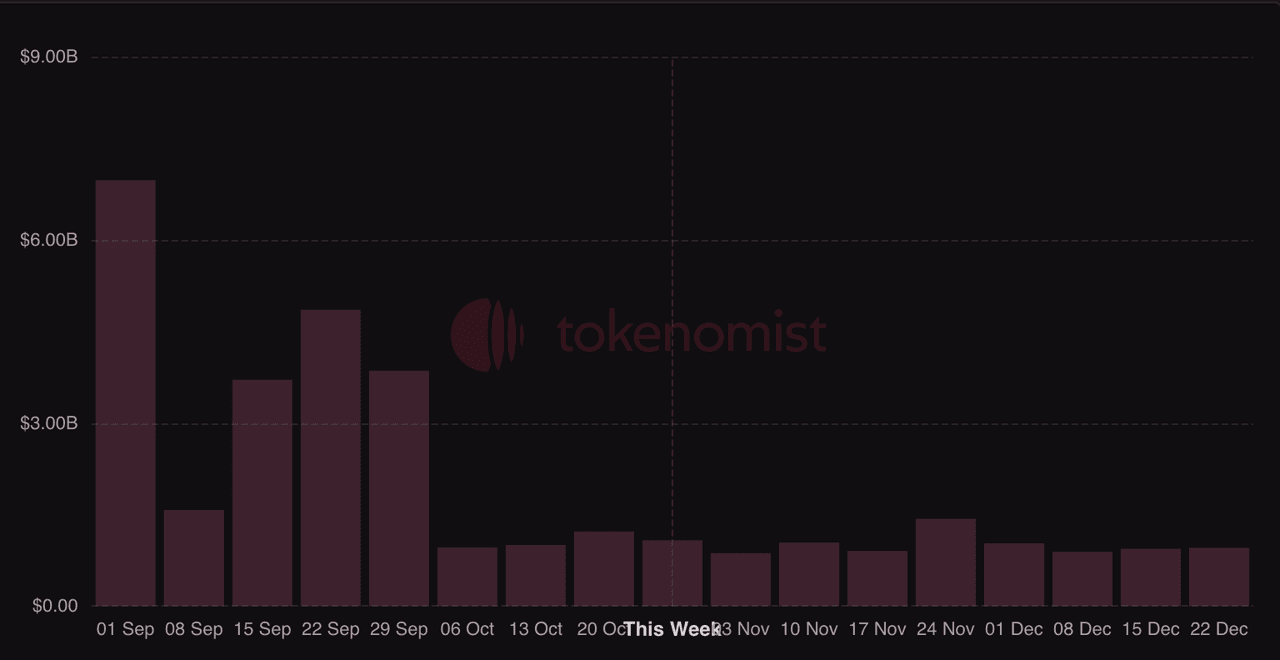Image resolution: width=1280 pixels, height=660 pixels.
Task: Click the $6.00B y-axis label
Action: [49, 240]
